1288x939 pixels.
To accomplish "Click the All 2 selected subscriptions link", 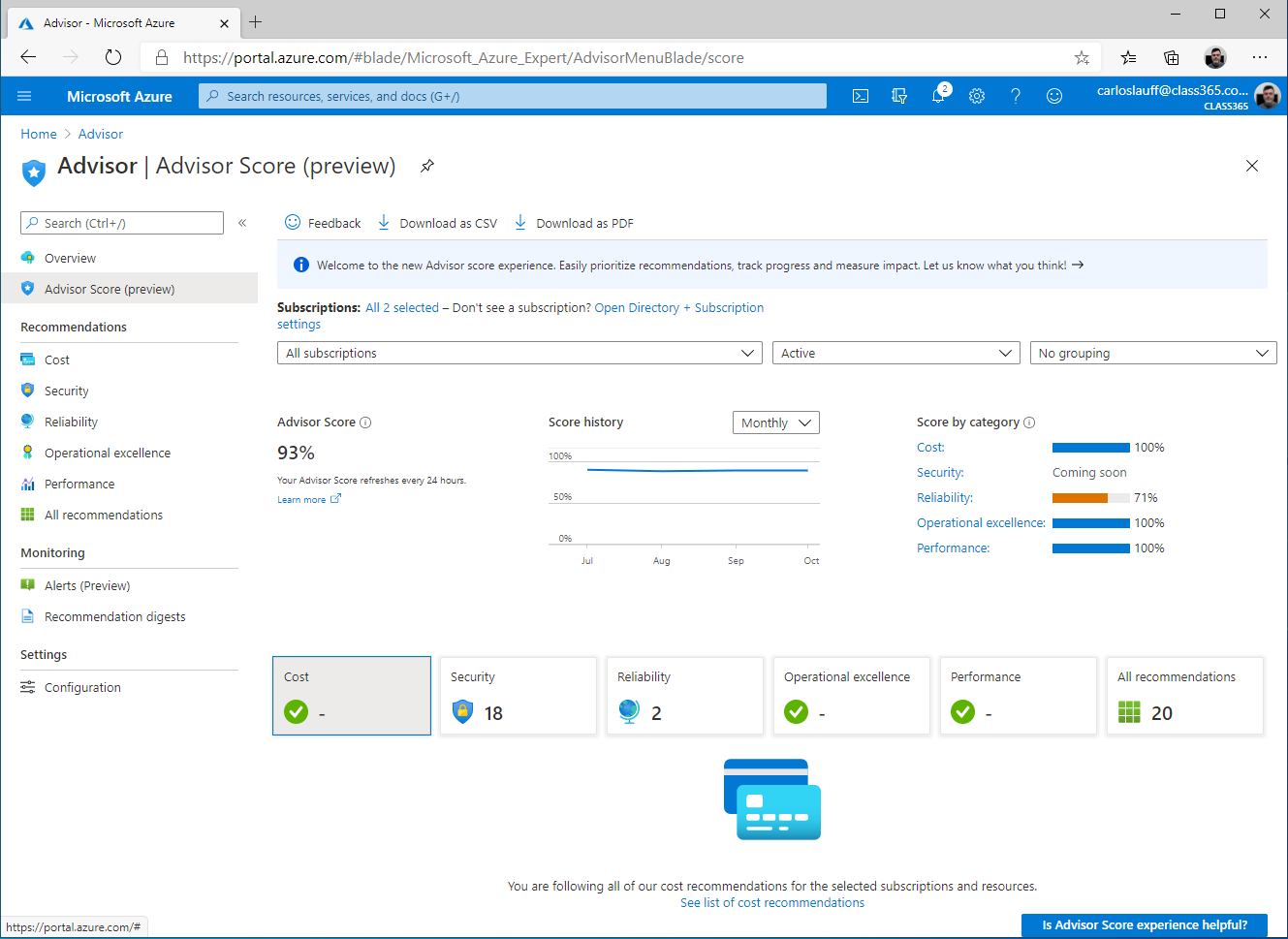I will click(402, 307).
